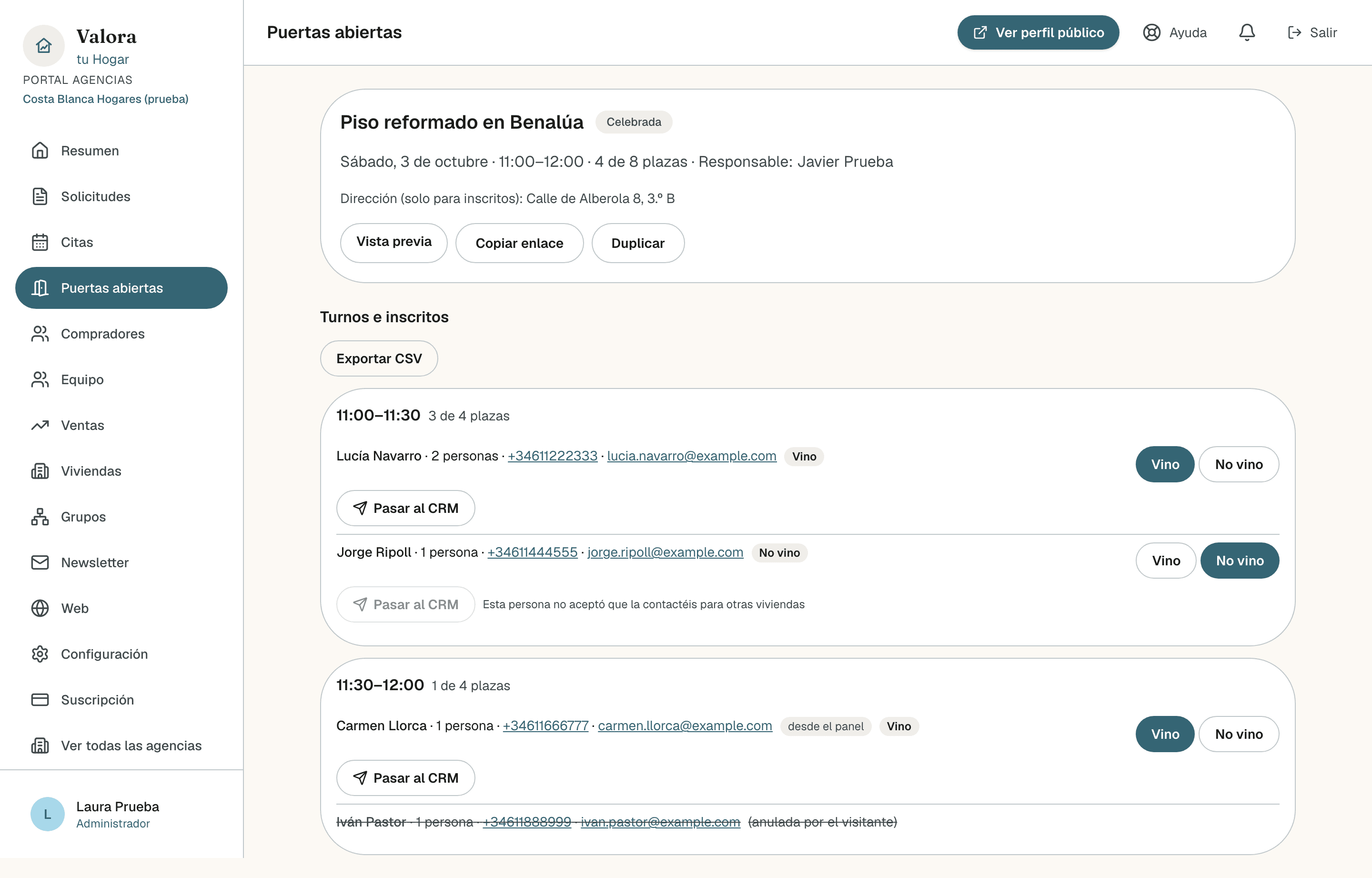Screen dimensions: 1372x878
Task: Click Carmen Llorca's phone +34611666777
Action: [545, 726]
